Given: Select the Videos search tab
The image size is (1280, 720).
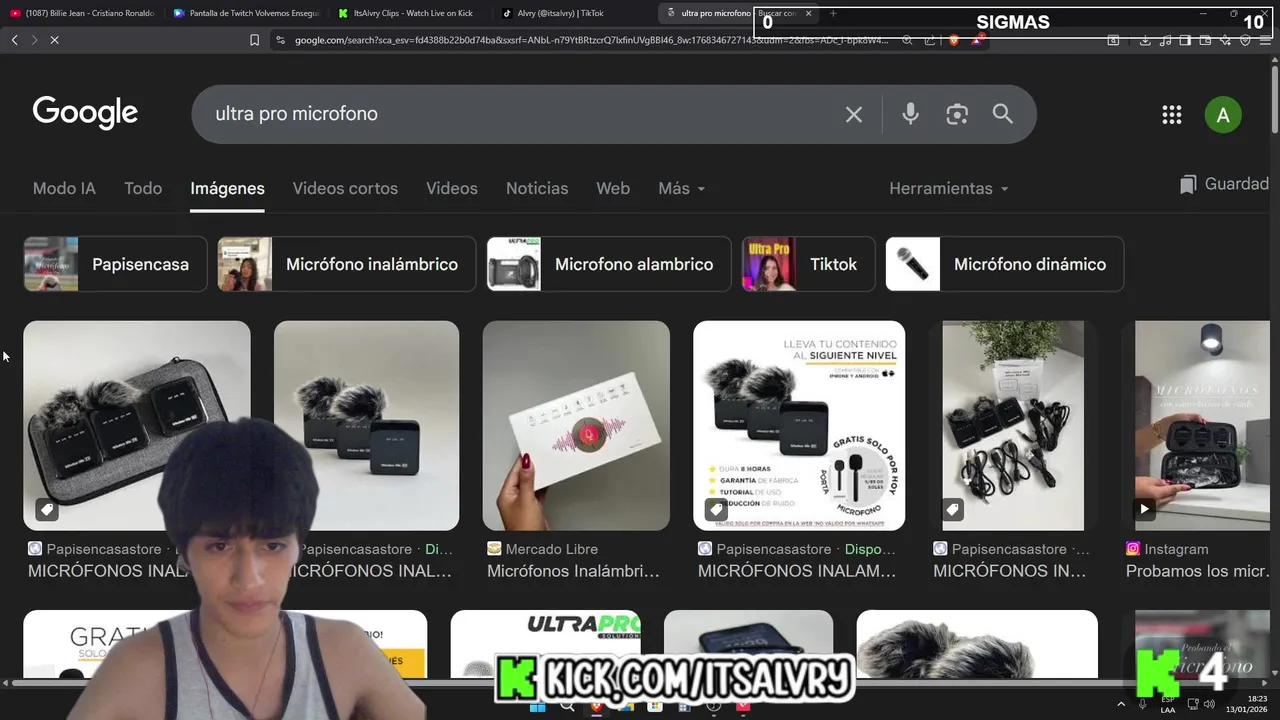Looking at the screenshot, I should pos(452,188).
